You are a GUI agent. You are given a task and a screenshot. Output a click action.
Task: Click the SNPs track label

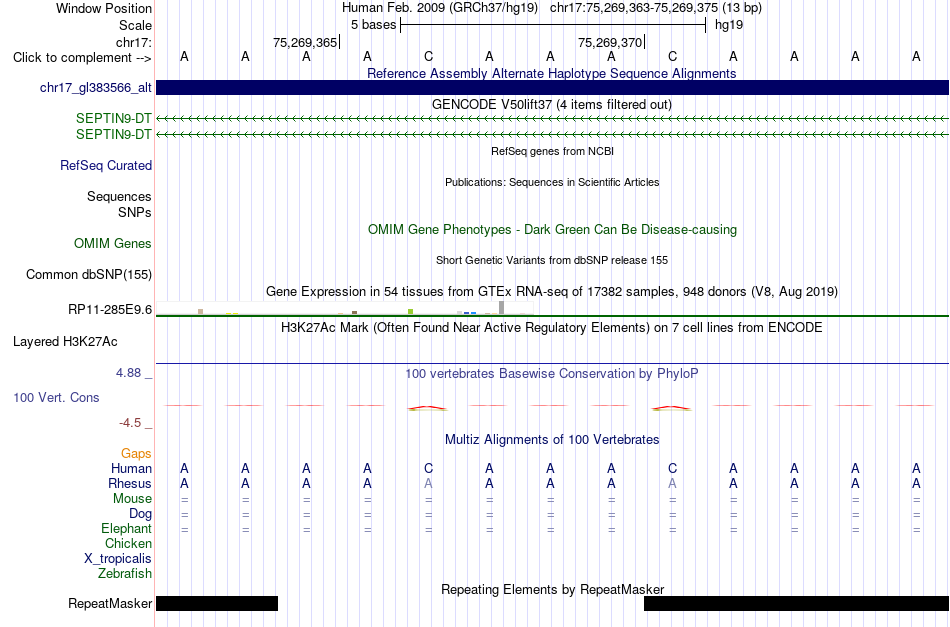coord(135,213)
